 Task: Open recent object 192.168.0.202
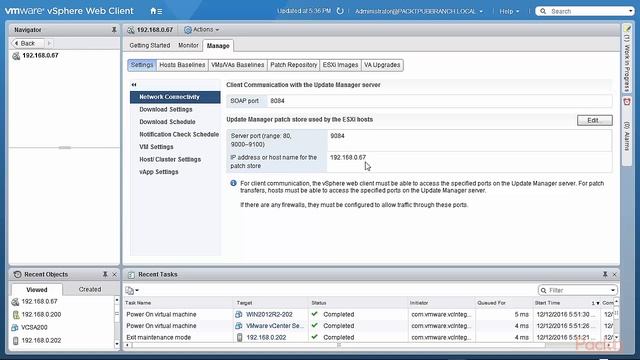point(41,340)
